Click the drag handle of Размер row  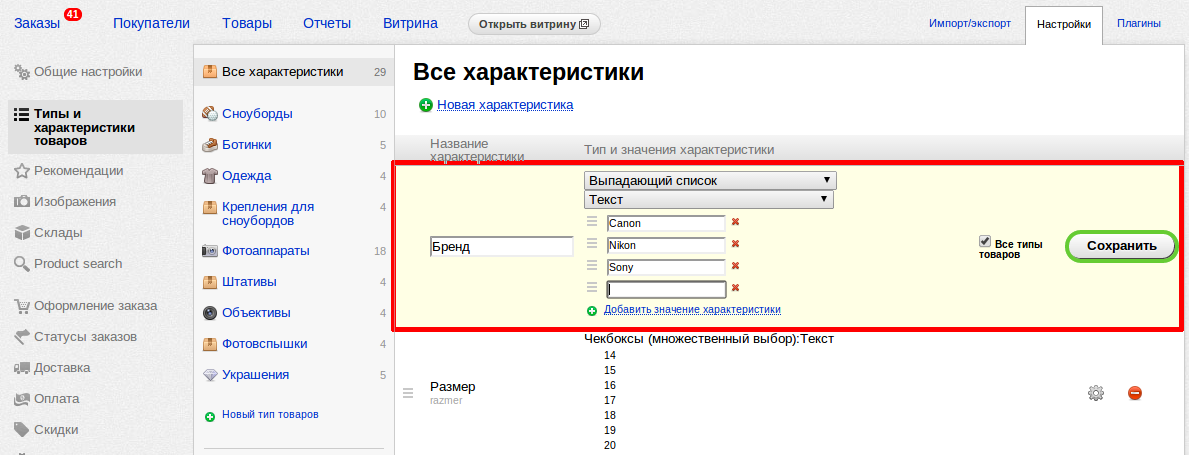(408, 393)
